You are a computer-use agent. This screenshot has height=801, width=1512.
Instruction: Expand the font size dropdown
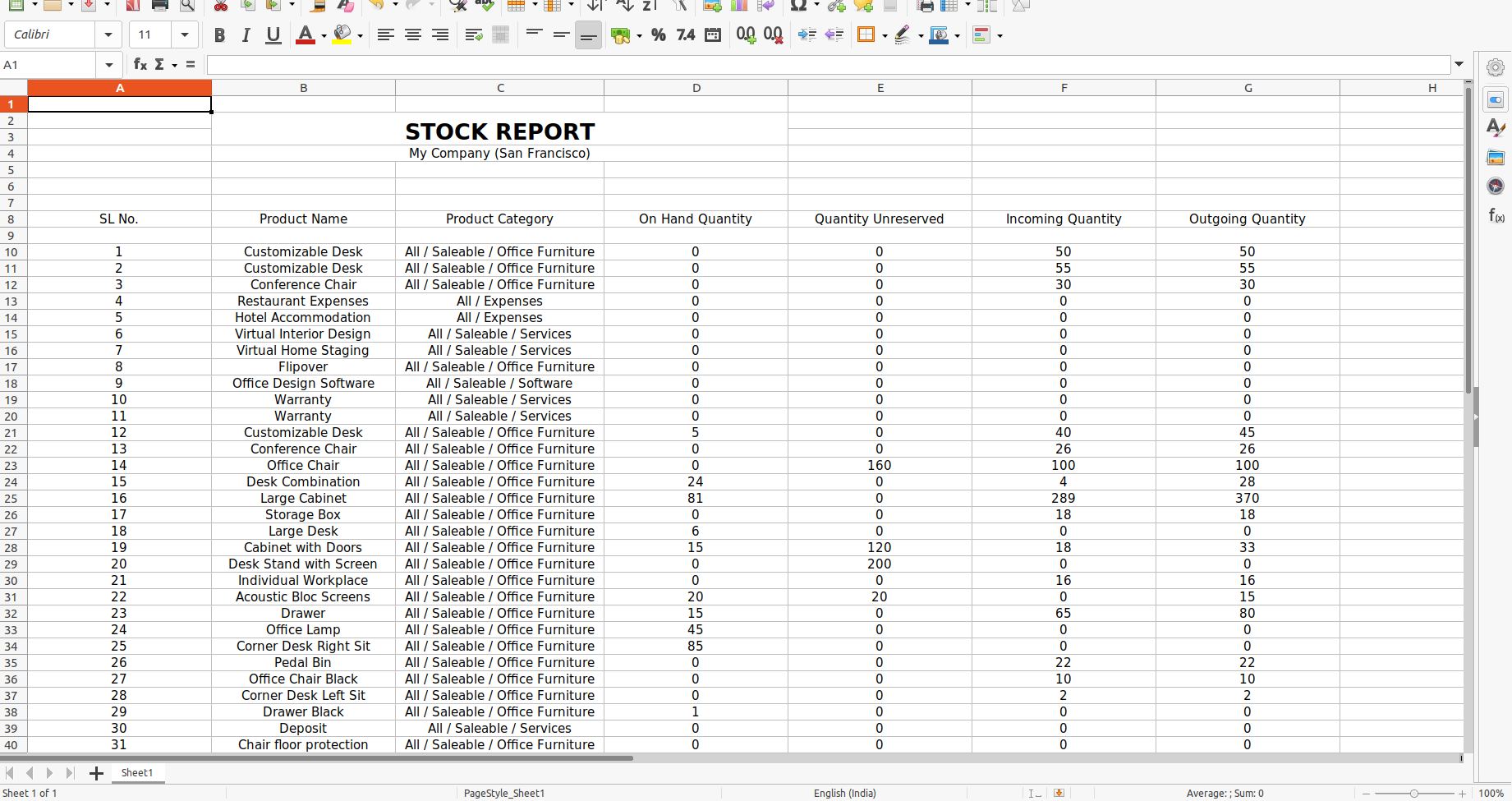[184, 35]
